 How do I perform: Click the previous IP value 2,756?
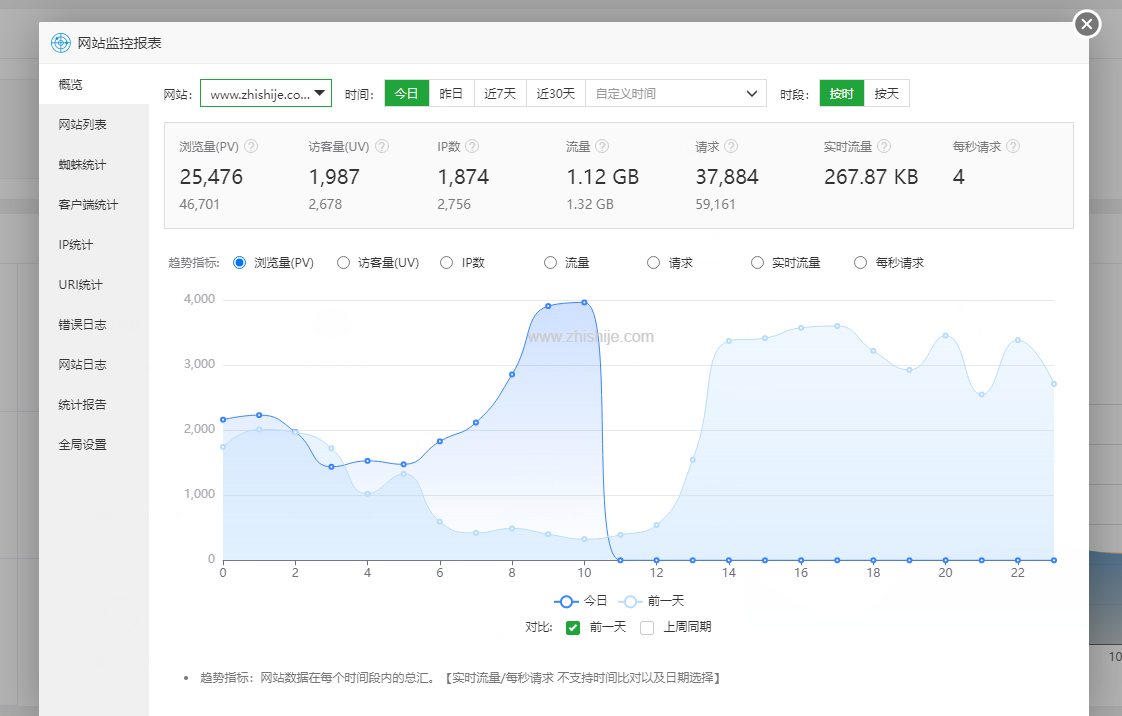point(454,205)
